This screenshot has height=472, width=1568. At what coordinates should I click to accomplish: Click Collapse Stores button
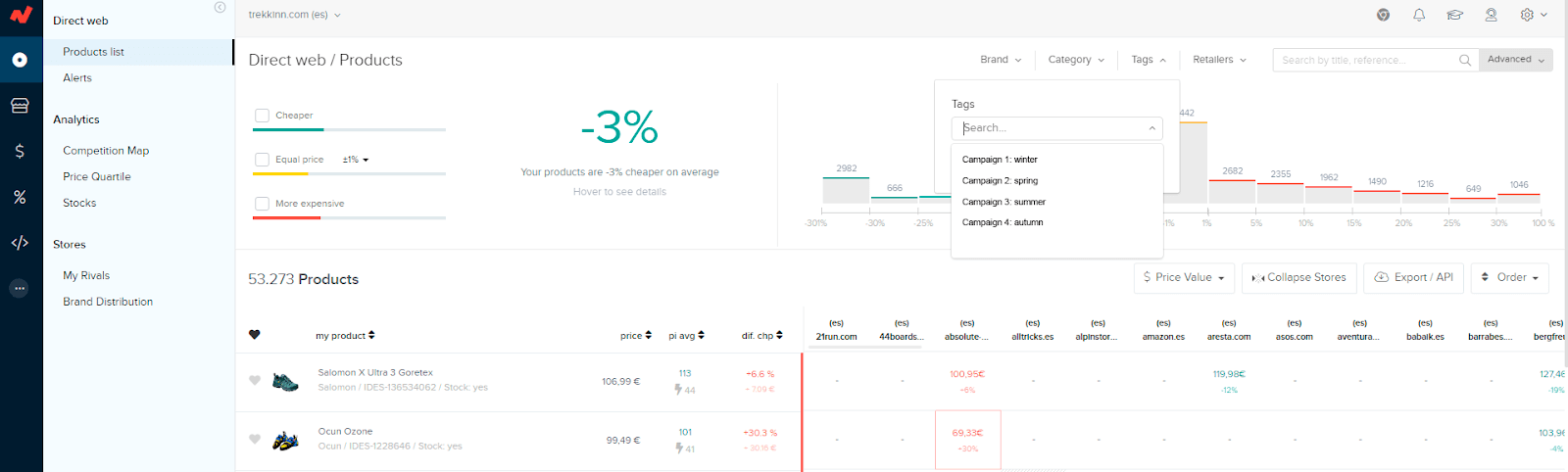point(1299,278)
